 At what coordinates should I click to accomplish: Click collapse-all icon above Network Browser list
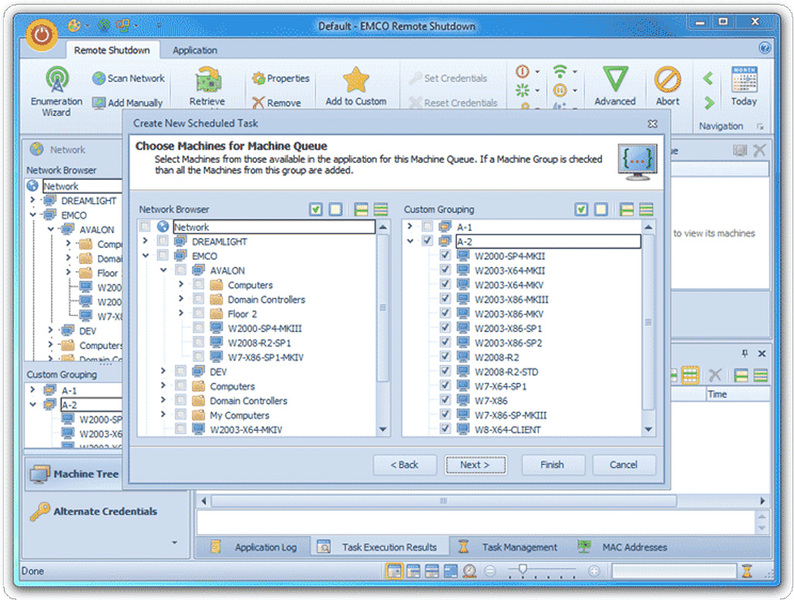coord(380,209)
